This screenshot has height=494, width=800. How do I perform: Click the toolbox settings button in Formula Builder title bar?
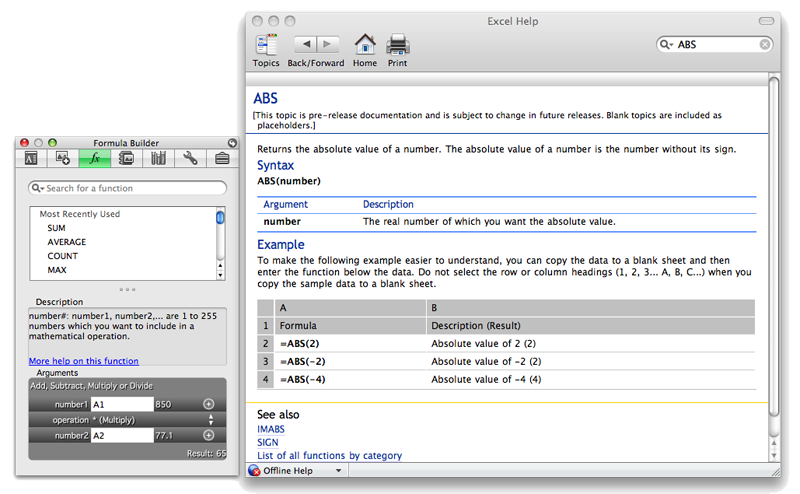(232, 143)
